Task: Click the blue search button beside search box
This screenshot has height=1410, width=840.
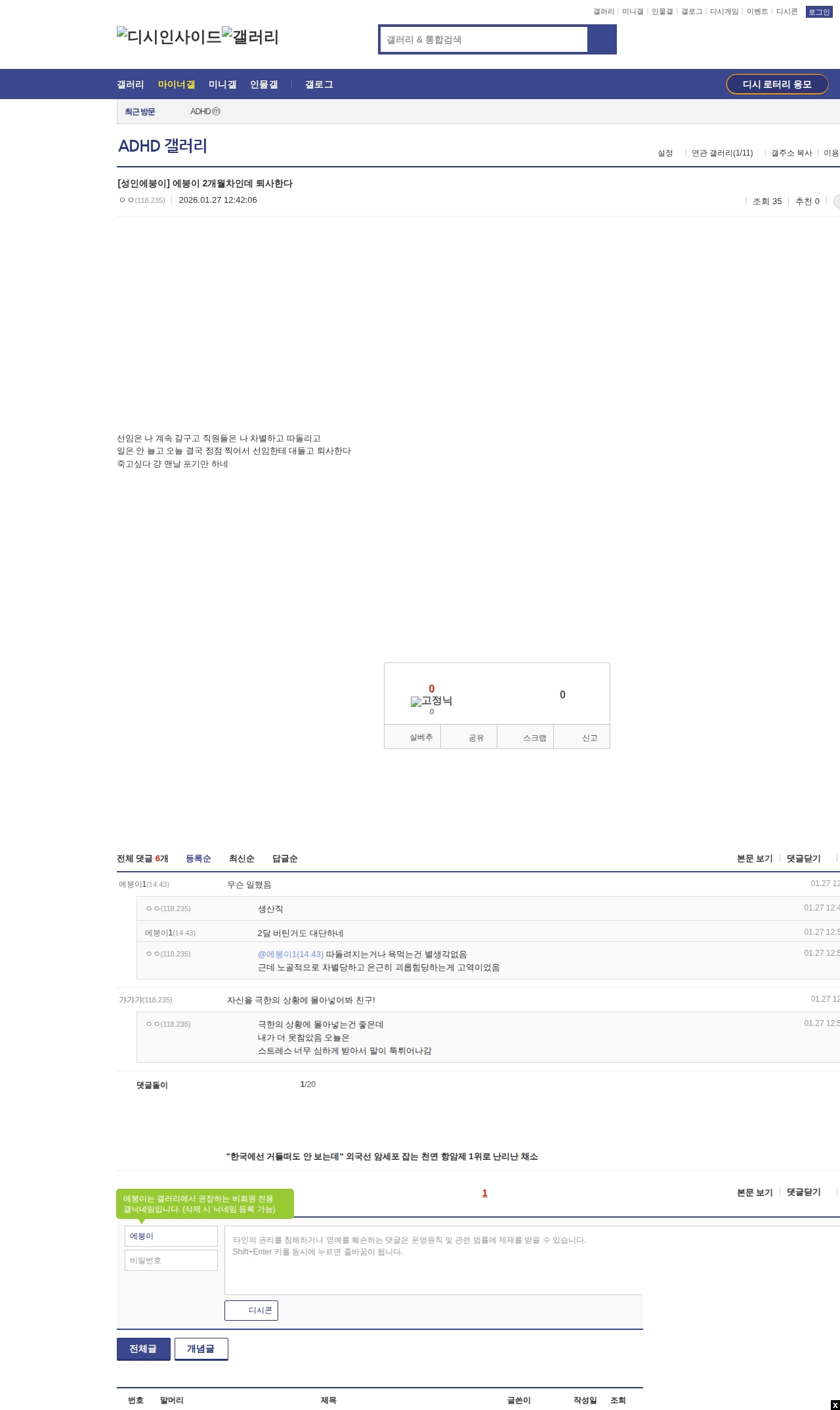Action: pos(602,39)
